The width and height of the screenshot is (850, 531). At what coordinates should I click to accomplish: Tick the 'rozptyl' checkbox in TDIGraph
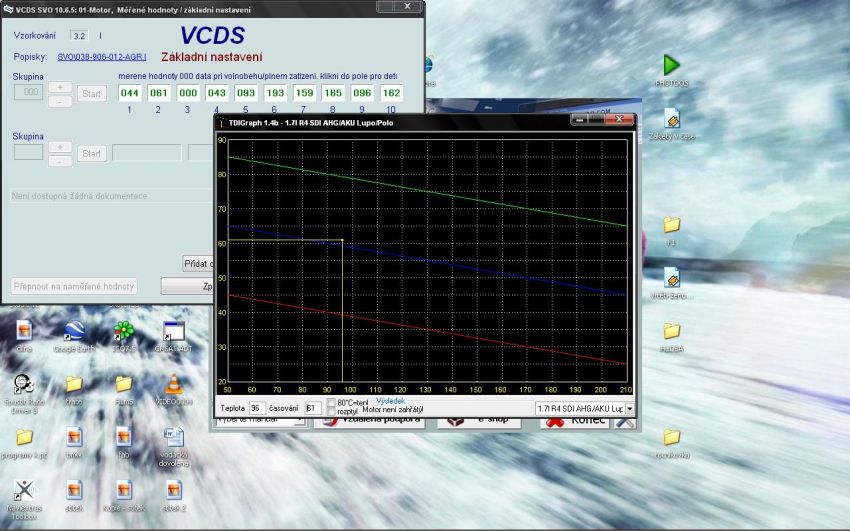(331, 411)
